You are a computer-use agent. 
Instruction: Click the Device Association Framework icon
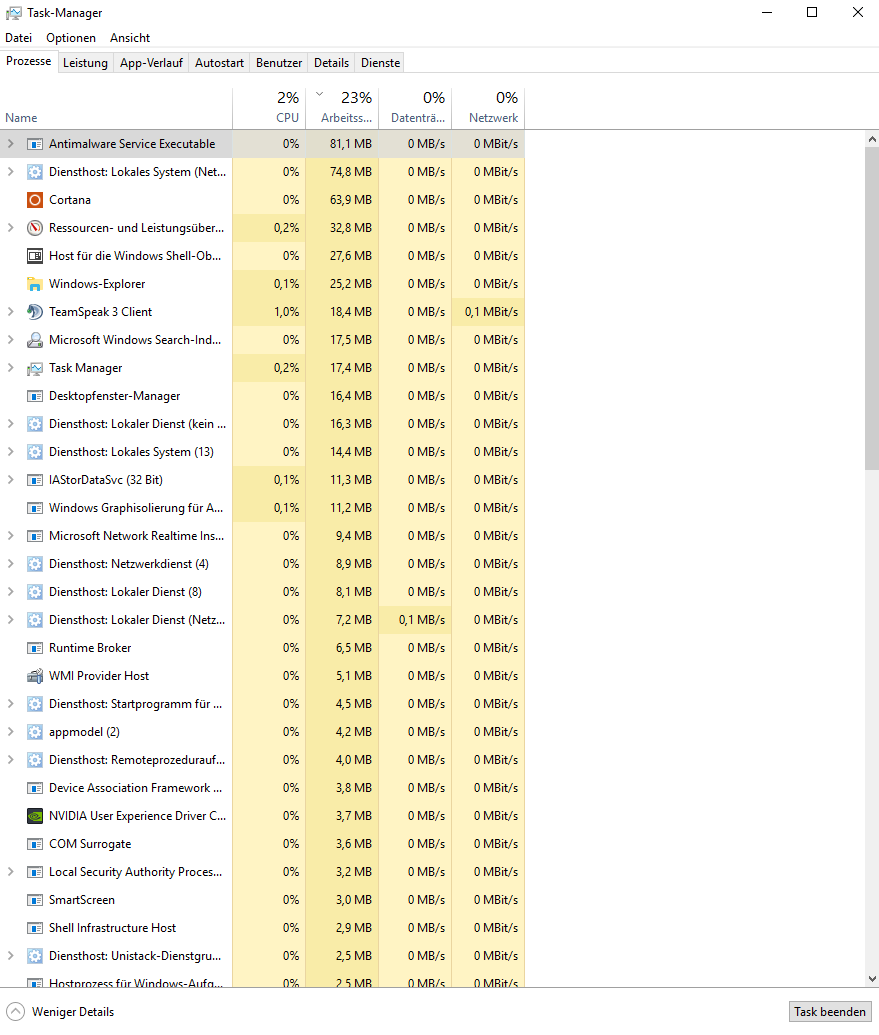pos(35,788)
